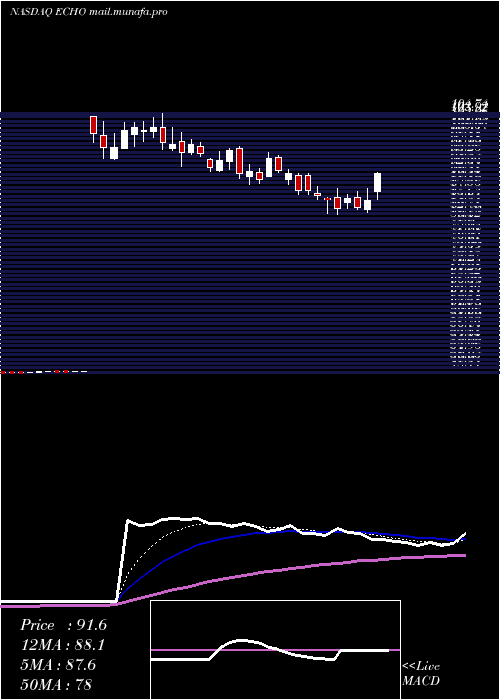This screenshot has height=700, width=500.
Task: Click the first red candlestick on the left
Action: point(93,125)
